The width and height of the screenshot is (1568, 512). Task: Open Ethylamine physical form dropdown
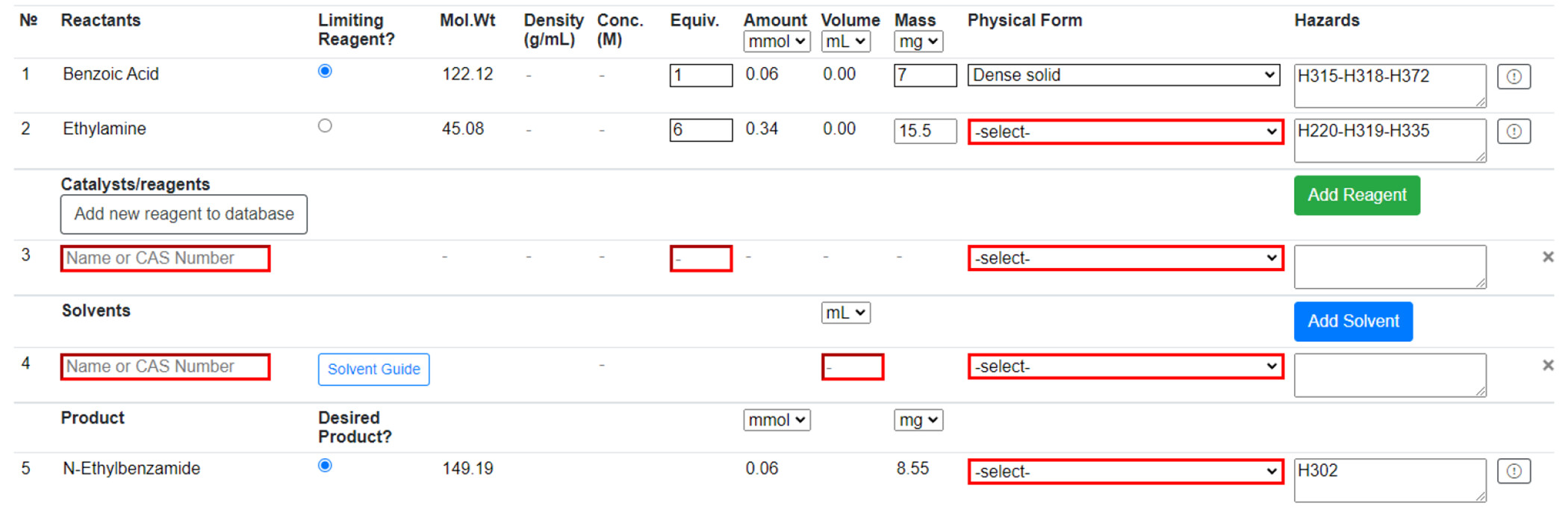click(1125, 132)
